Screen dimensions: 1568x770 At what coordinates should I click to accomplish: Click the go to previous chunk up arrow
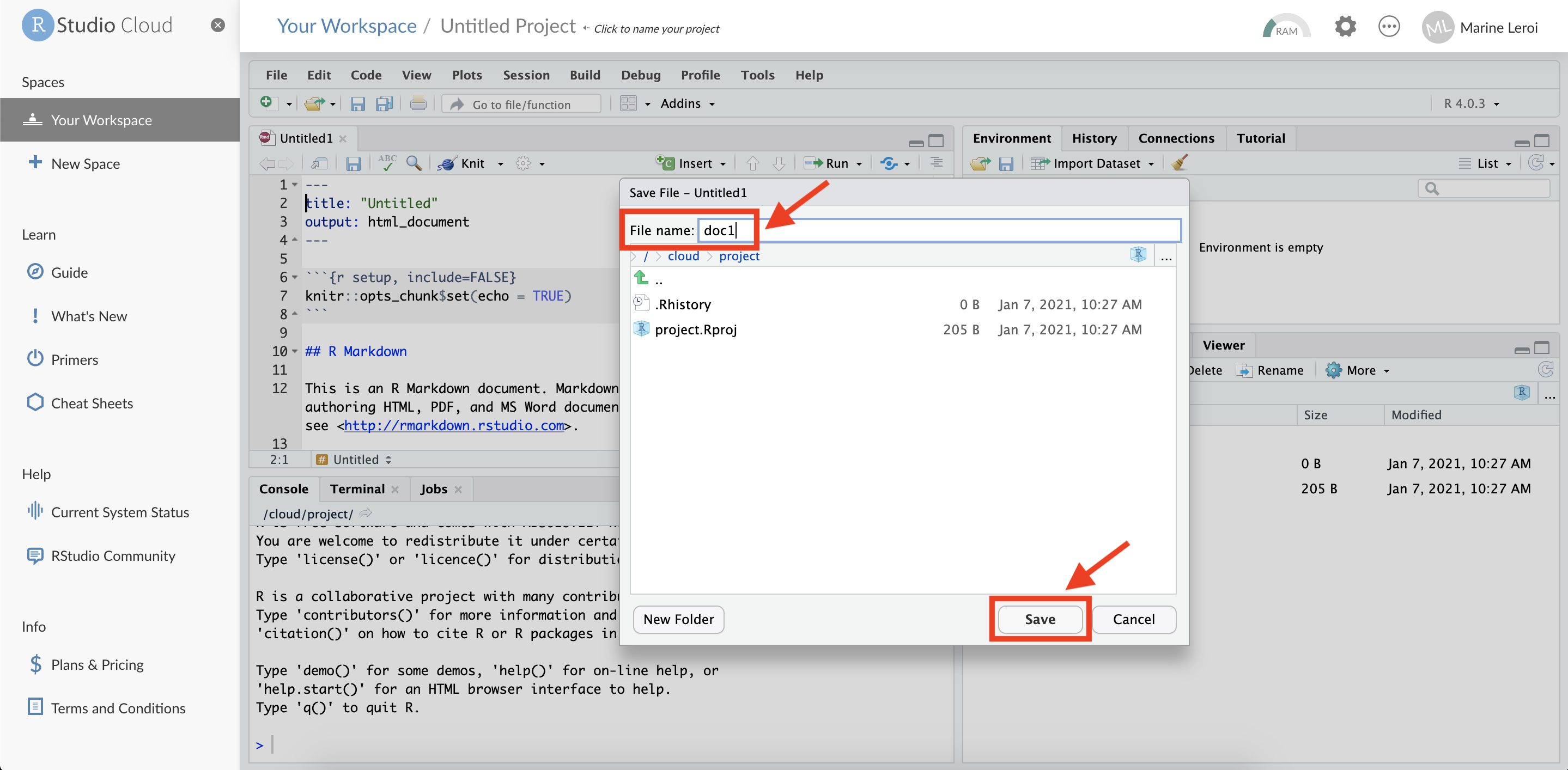click(x=753, y=163)
